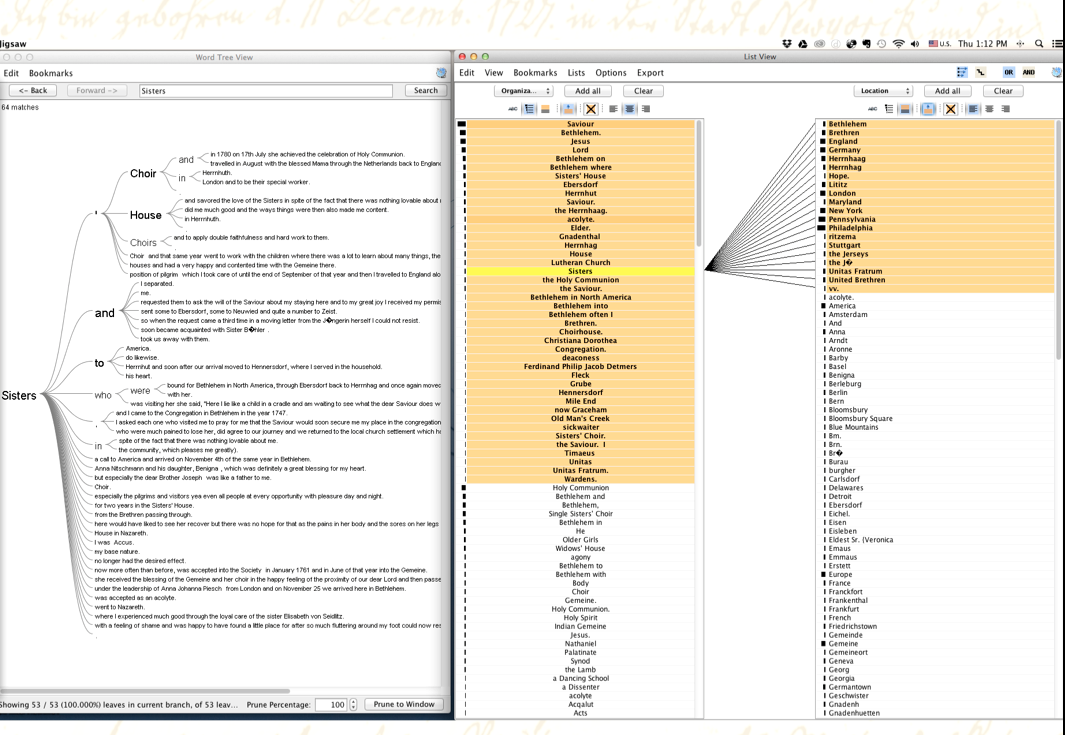Screen dimensions: 1065x735
Task: Click the connections display icon left of OR
Action: coord(980,73)
